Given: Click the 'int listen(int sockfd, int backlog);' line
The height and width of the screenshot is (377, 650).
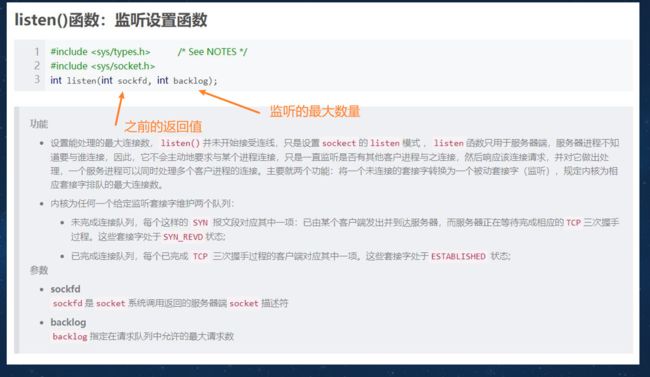Looking at the screenshot, I should click(x=133, y=80).
